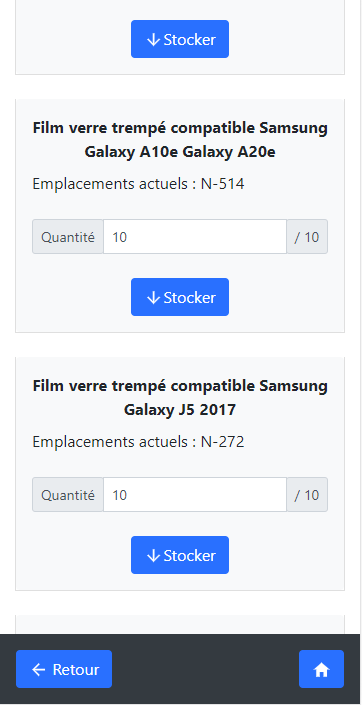The height and width of the screenshot is (705, 362).
Task: Go to the home page via house icon
Action: [321, 669]
